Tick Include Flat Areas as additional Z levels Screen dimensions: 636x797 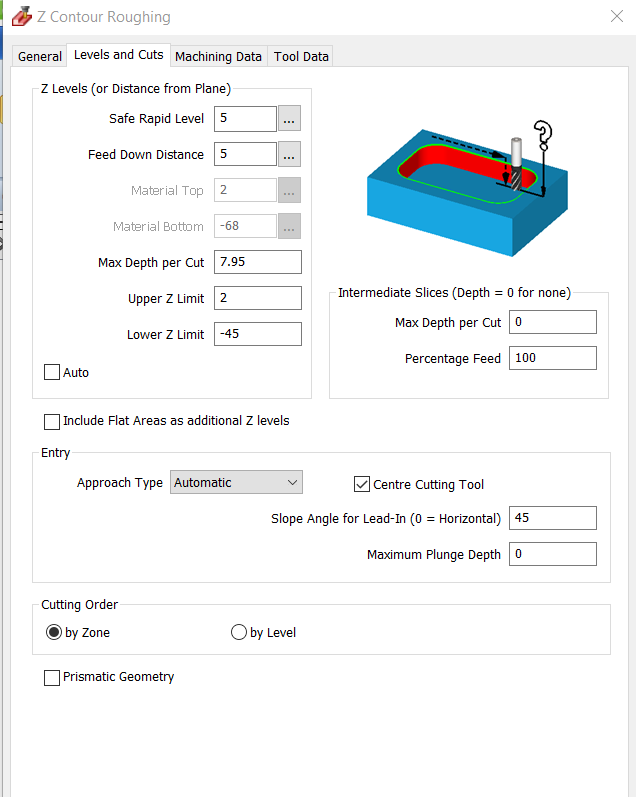click(x=52, y=422)
